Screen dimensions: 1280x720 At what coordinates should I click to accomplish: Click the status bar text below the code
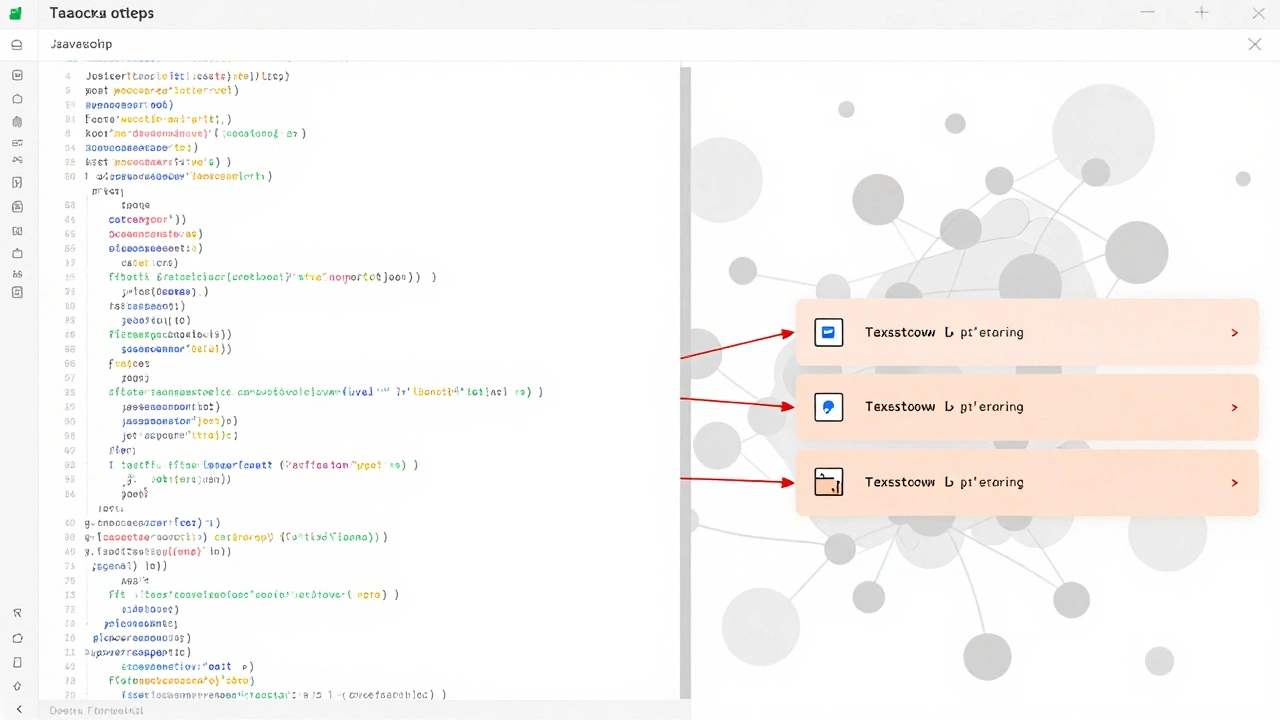point(96,710)
